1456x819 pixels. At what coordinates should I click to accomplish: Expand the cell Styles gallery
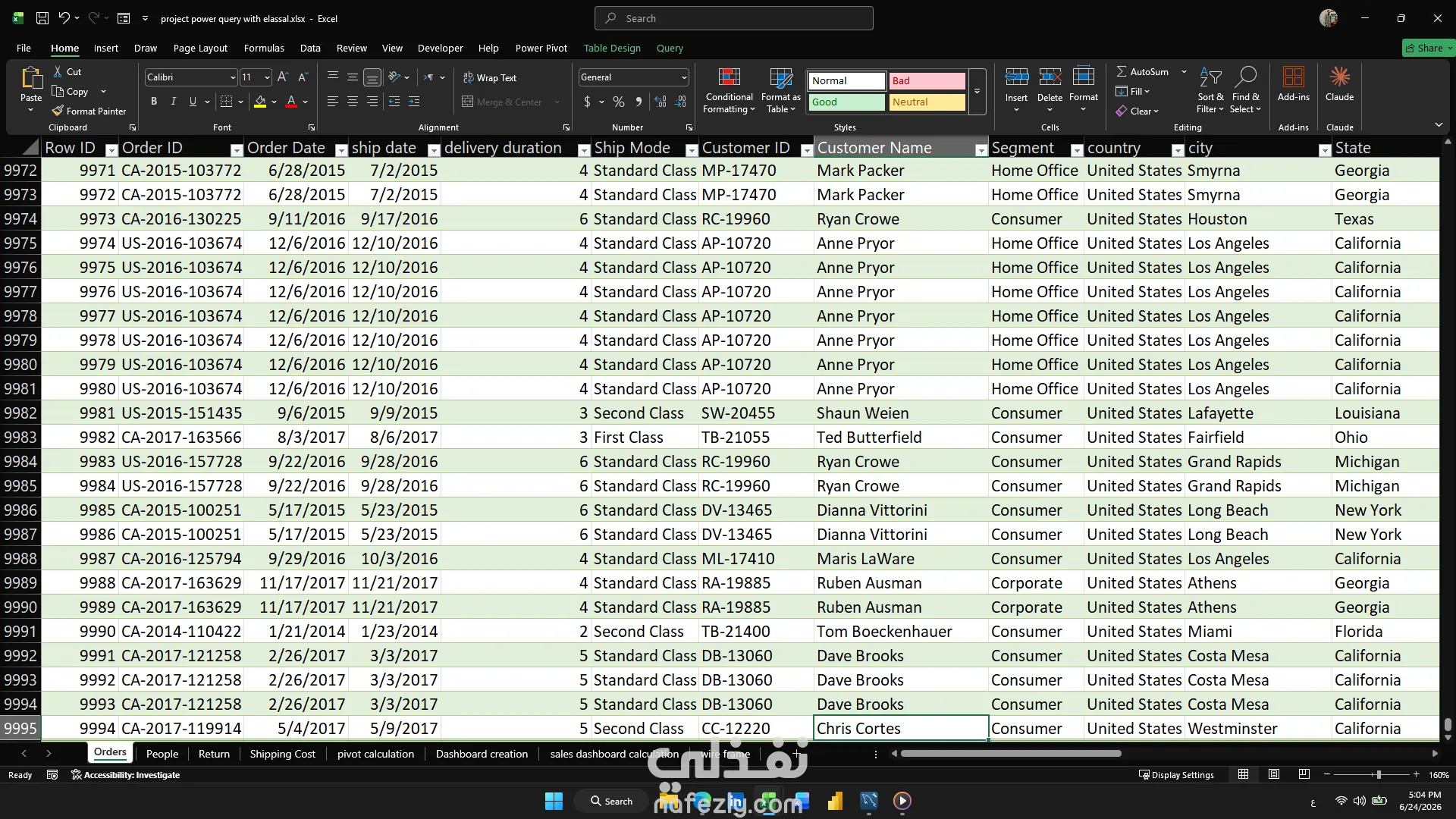coord(977,91)
